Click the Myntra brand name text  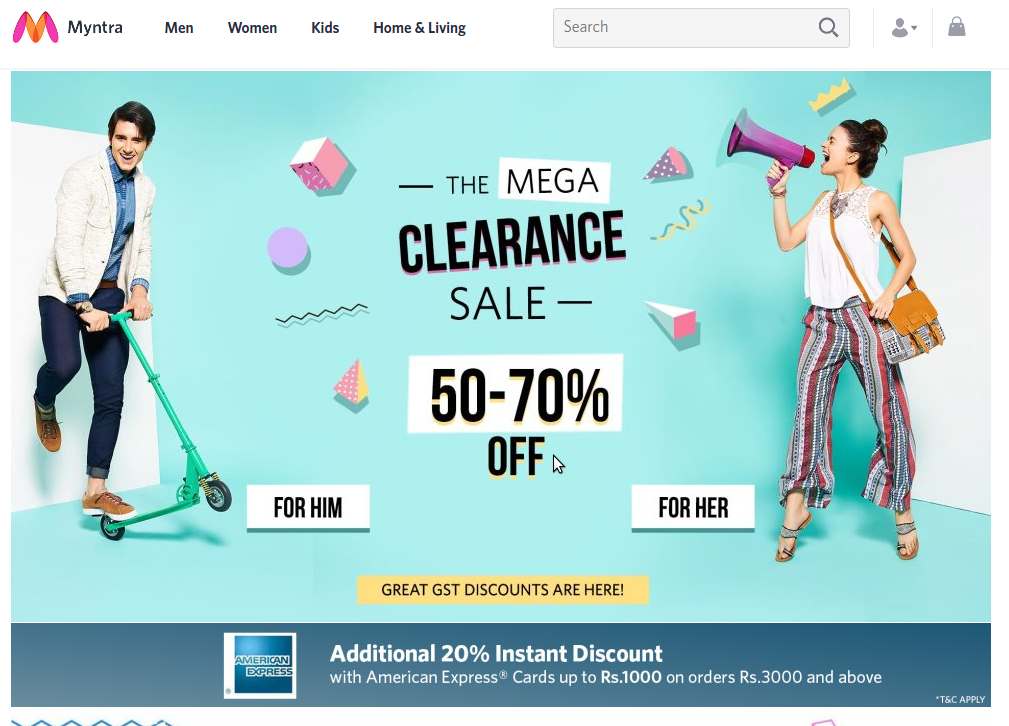95,28
